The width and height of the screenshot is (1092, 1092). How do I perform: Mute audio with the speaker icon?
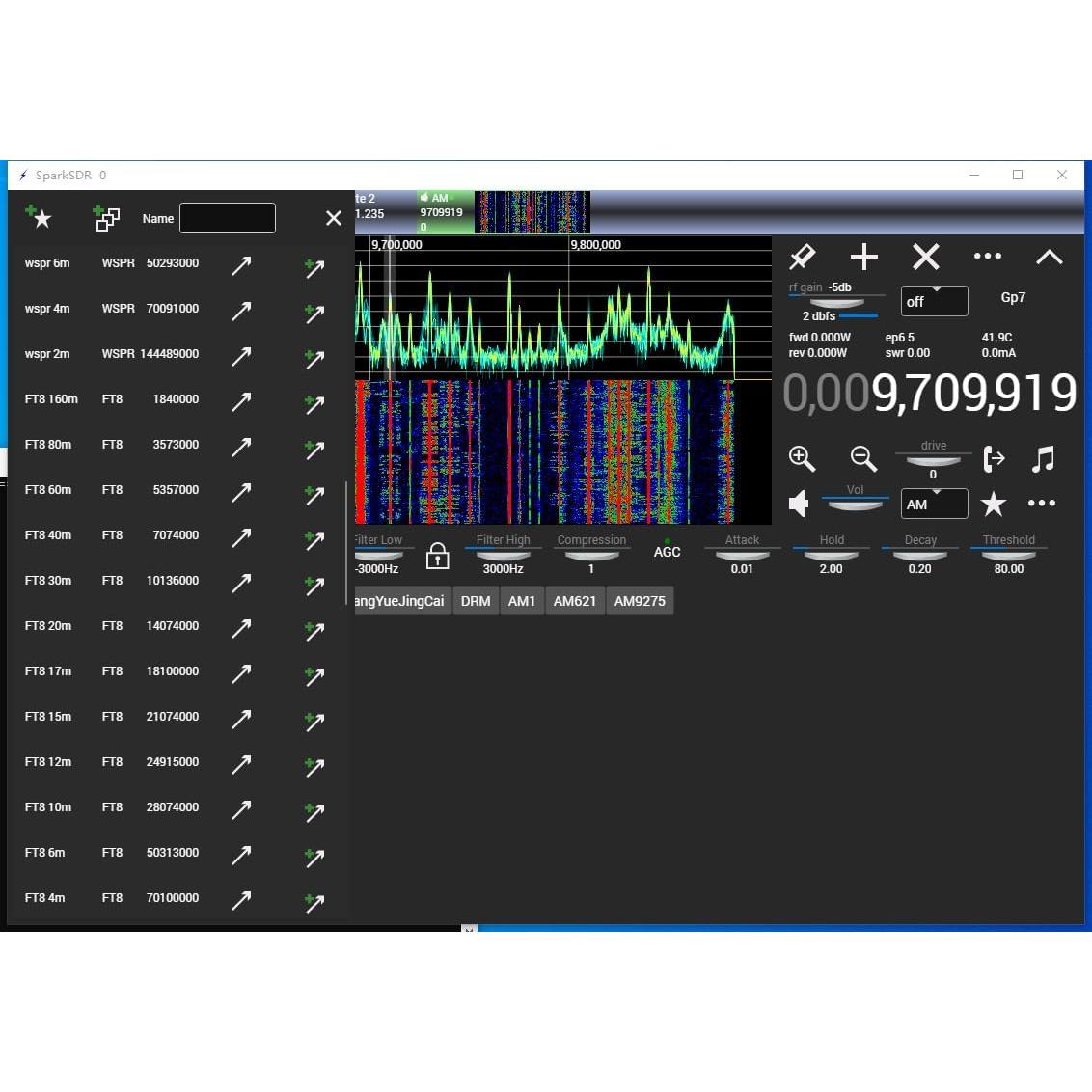799,504
